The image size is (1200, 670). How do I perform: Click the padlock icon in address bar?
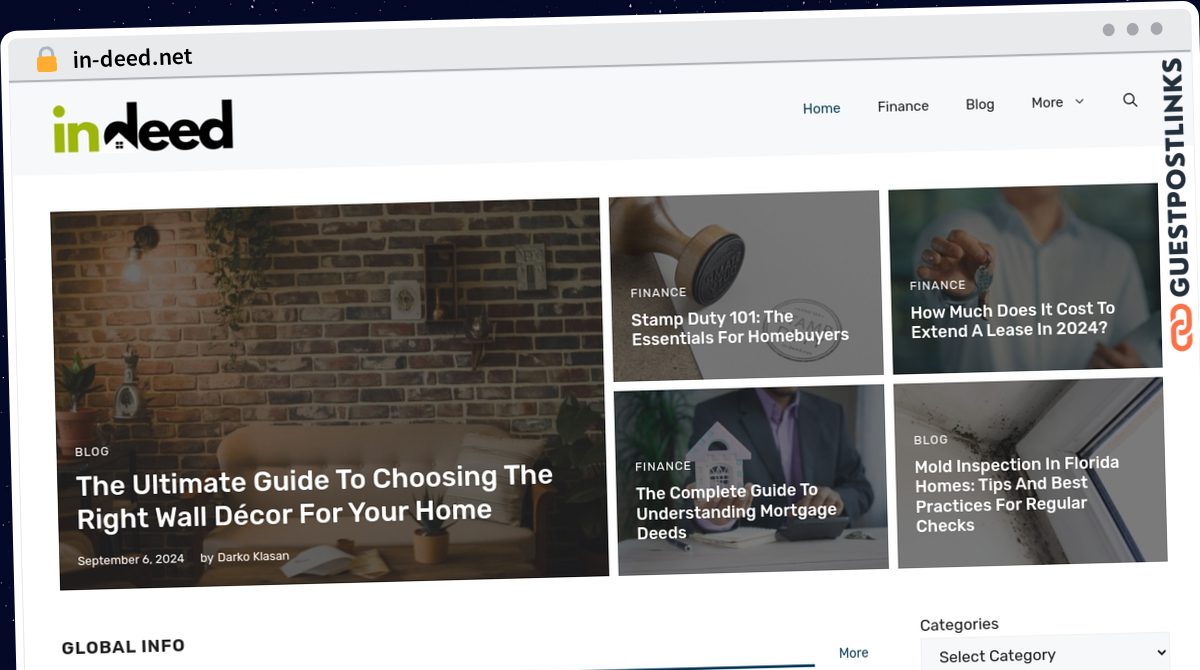(x=47, y=60)
